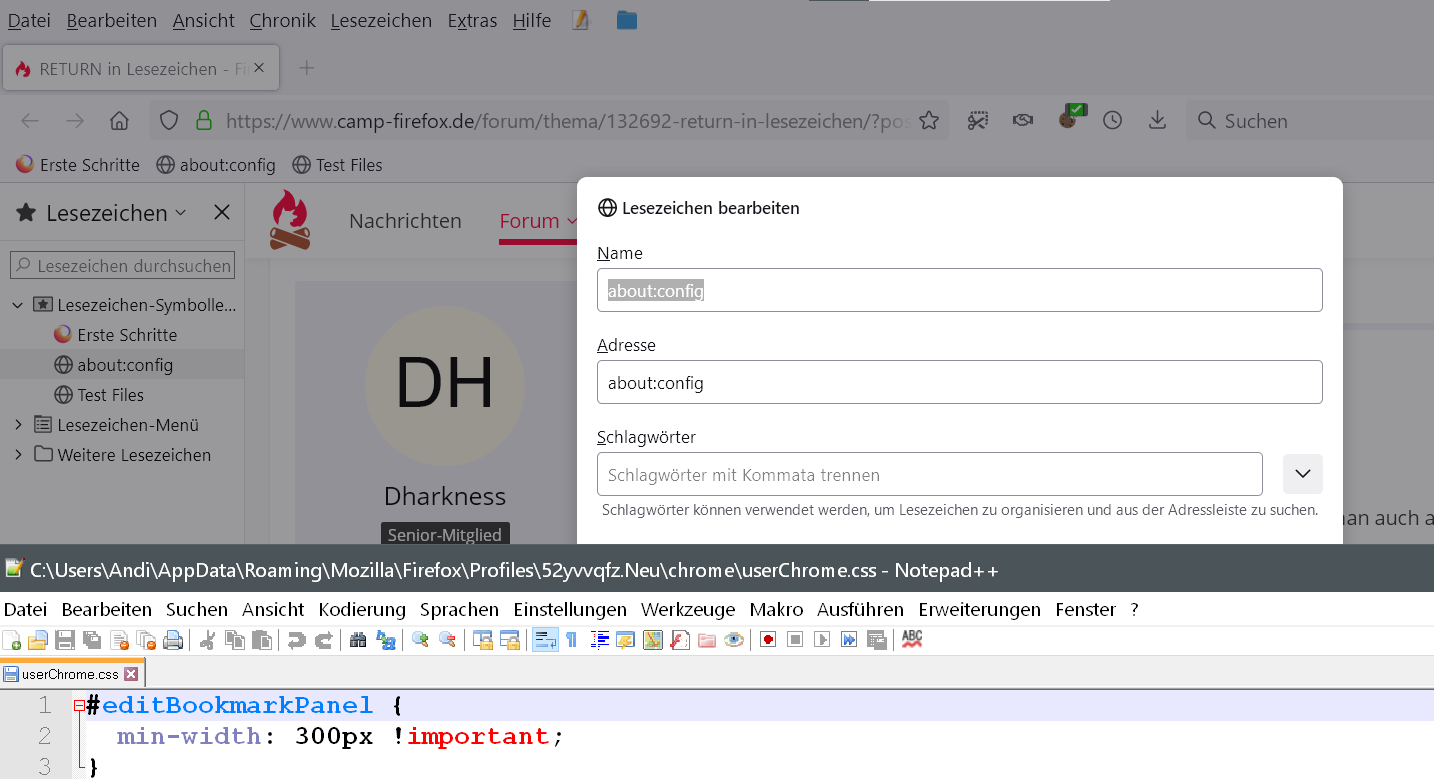The width and height of the screenshot is (1434, 779).
Task: Save the current file via Notepad++ toolbar
Action: click(x=65, y=640)
